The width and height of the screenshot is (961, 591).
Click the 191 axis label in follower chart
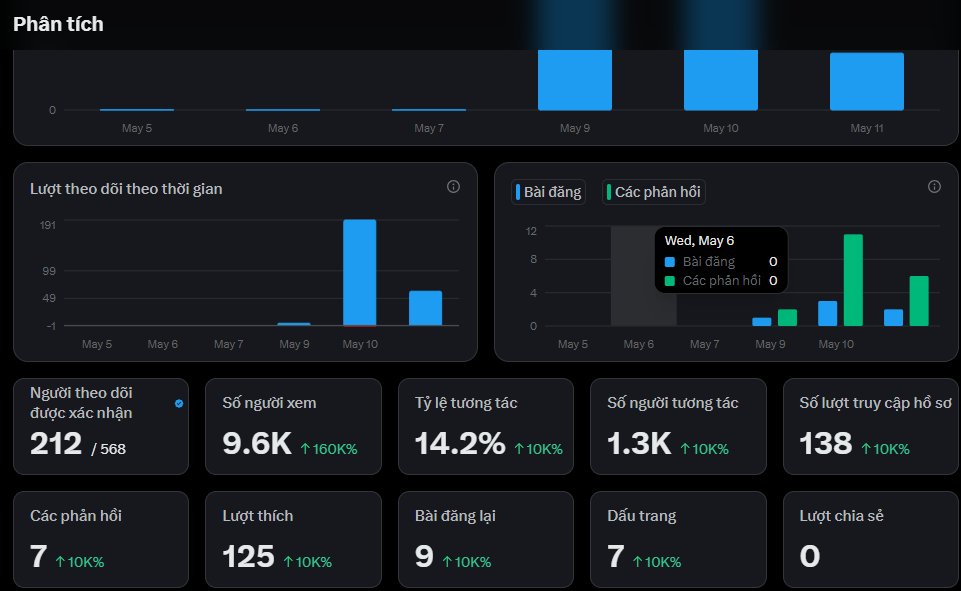point(48,225)
